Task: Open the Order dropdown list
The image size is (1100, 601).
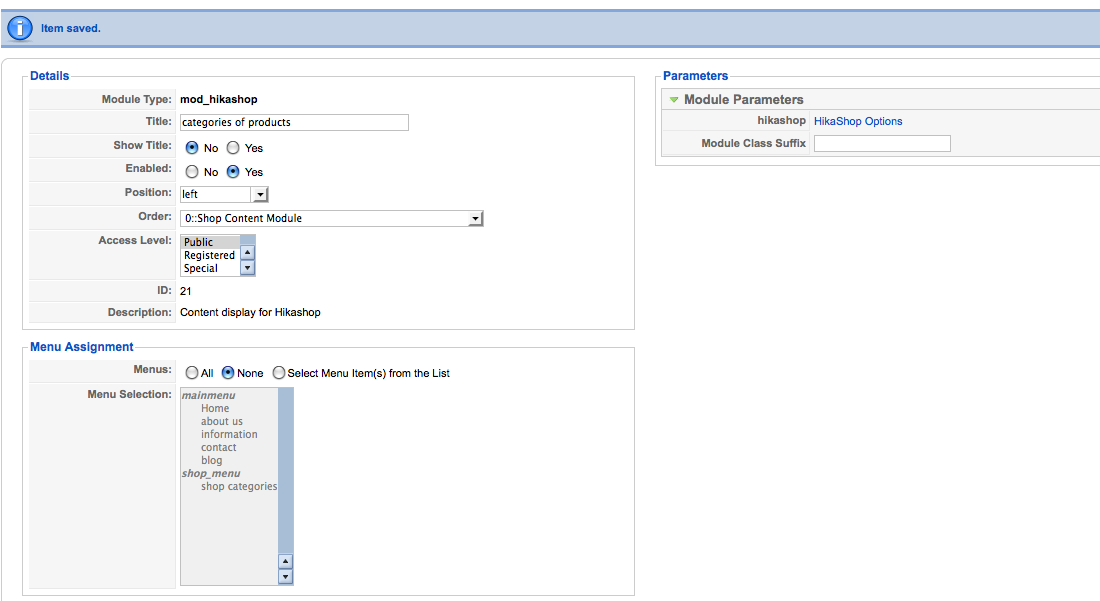Action: coord(476,218)
